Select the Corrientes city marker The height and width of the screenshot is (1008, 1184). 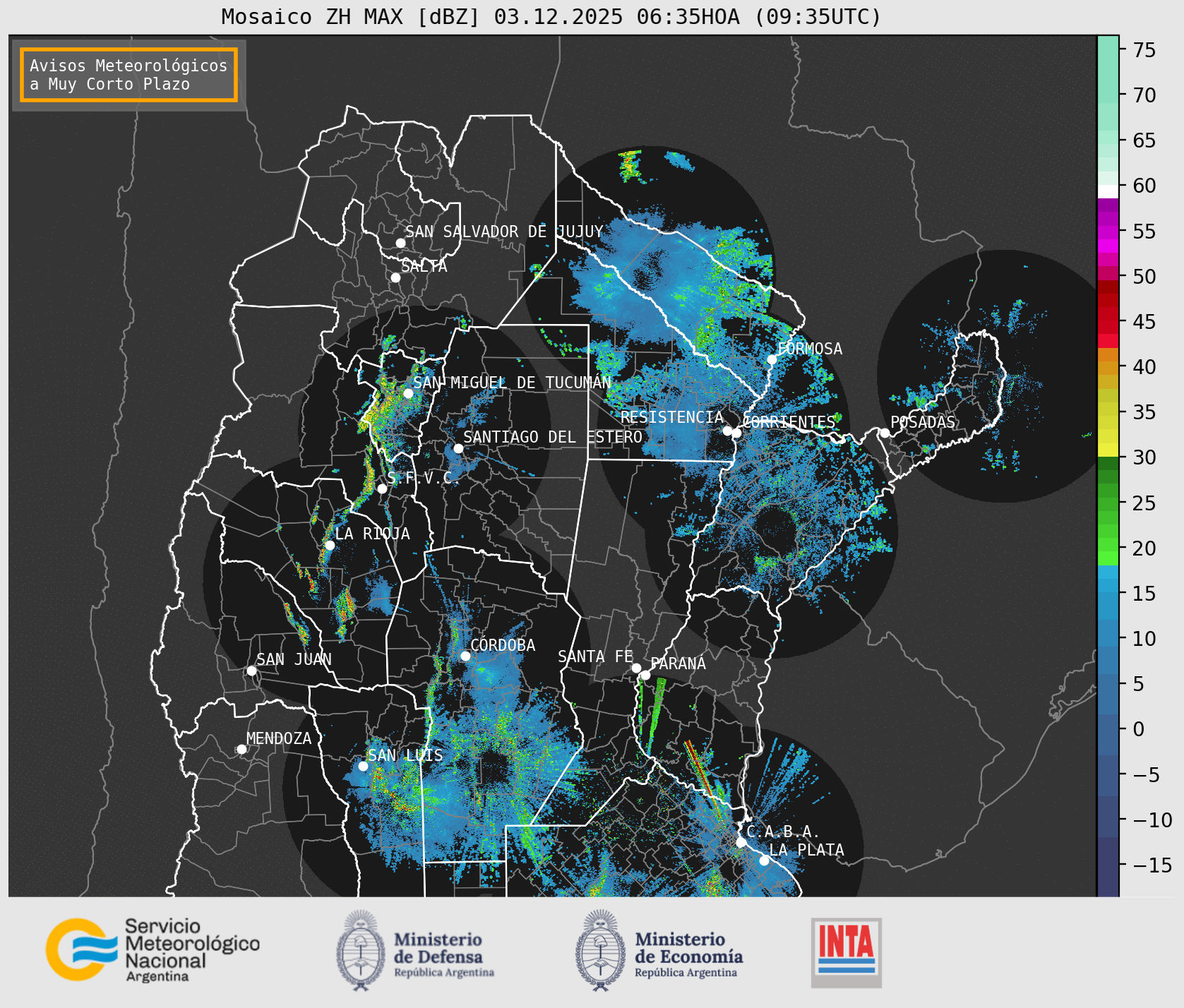[x=736, y=433]
